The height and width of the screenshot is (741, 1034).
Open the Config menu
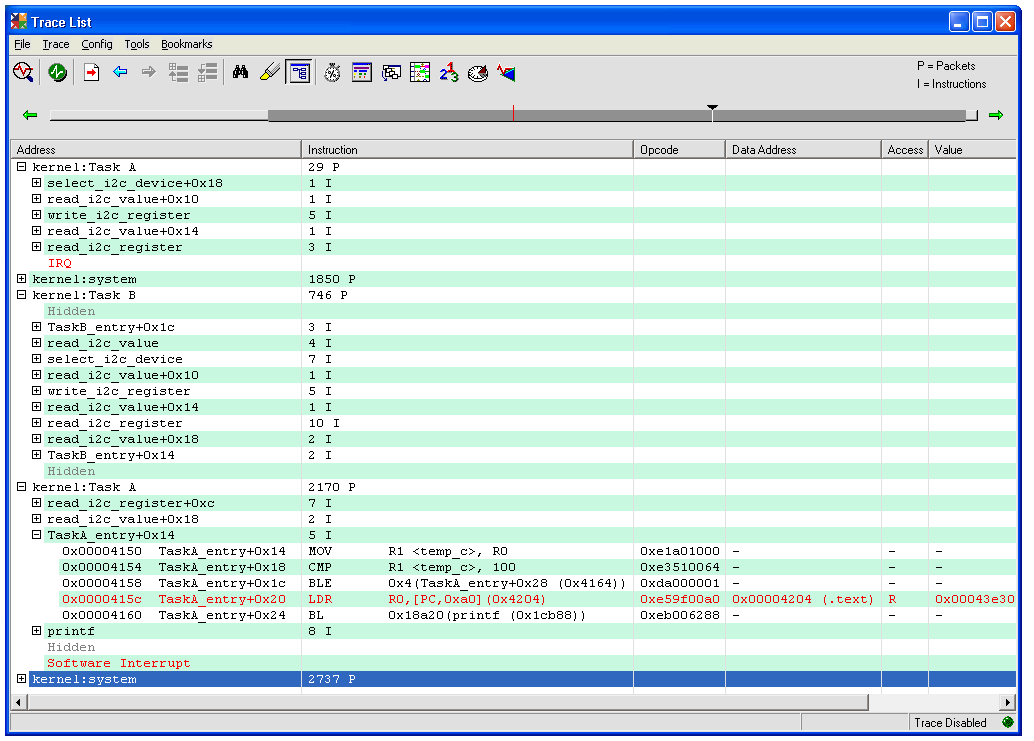click(97, 44)
